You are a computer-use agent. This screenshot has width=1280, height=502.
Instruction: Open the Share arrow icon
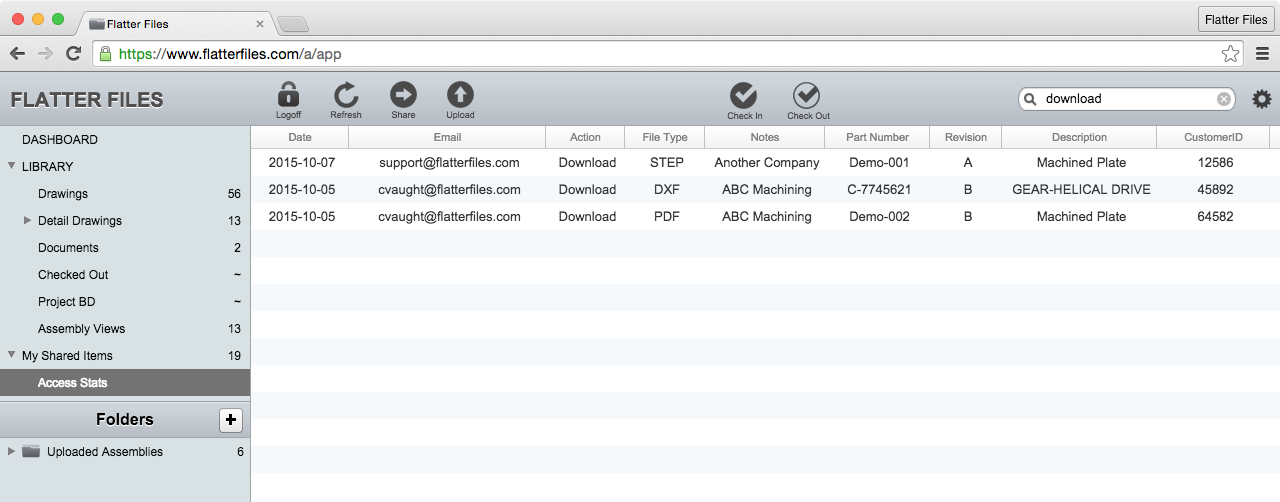403,95
